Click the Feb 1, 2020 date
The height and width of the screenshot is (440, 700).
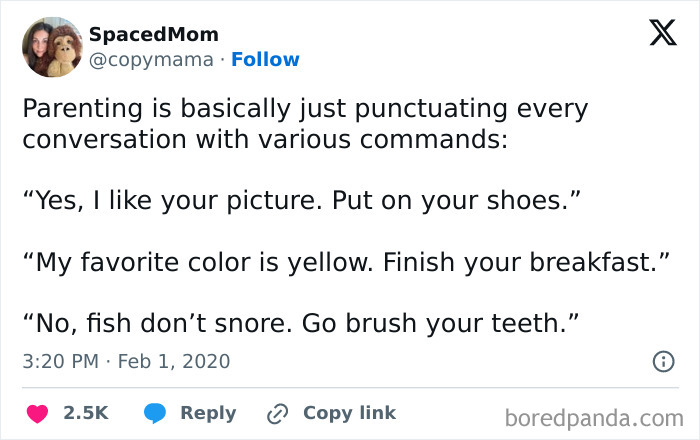point(176,360)
